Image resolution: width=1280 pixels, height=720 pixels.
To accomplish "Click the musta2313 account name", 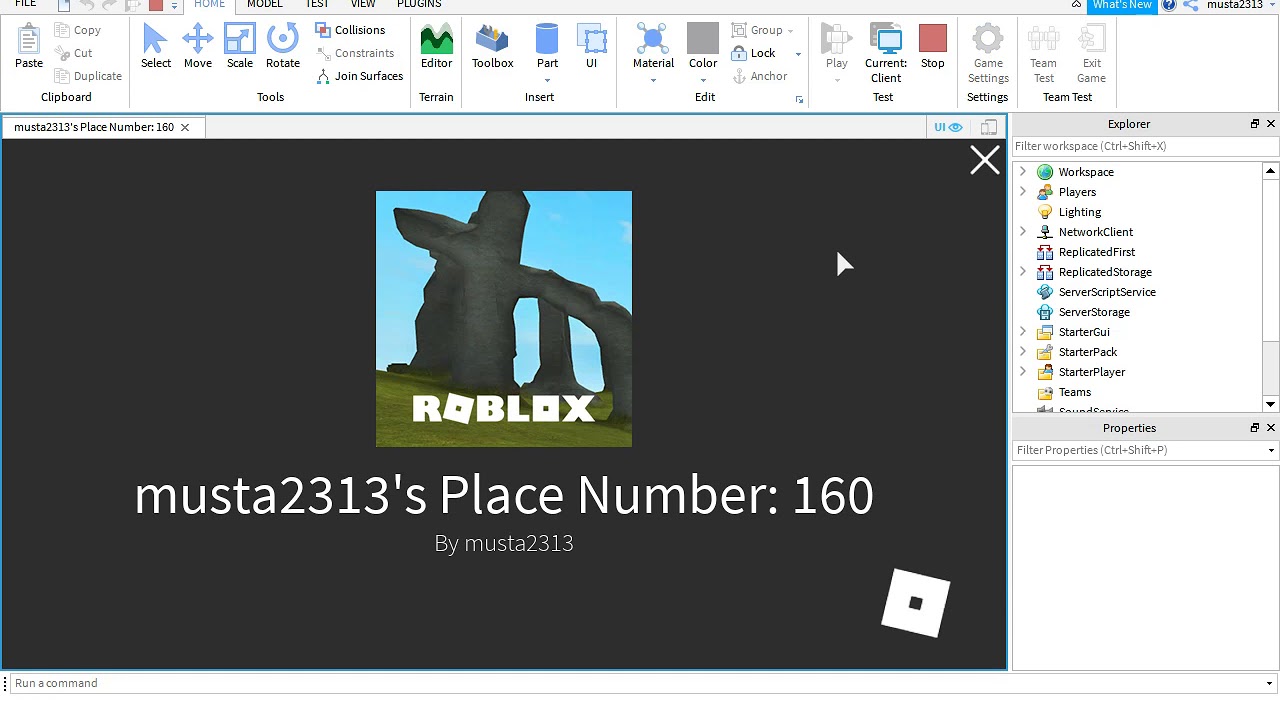I will click(x=1234, y=5).
